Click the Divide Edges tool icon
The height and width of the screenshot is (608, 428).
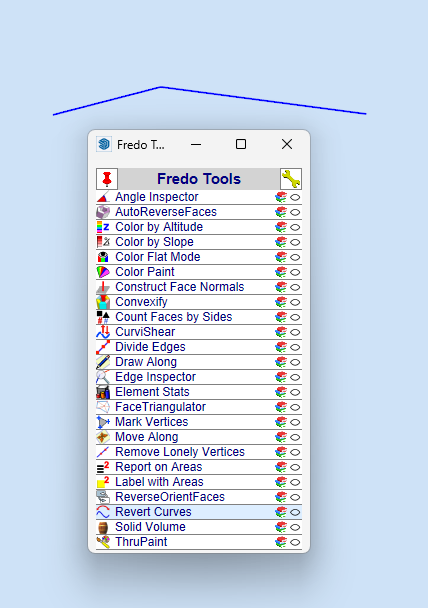coord(103,347)
